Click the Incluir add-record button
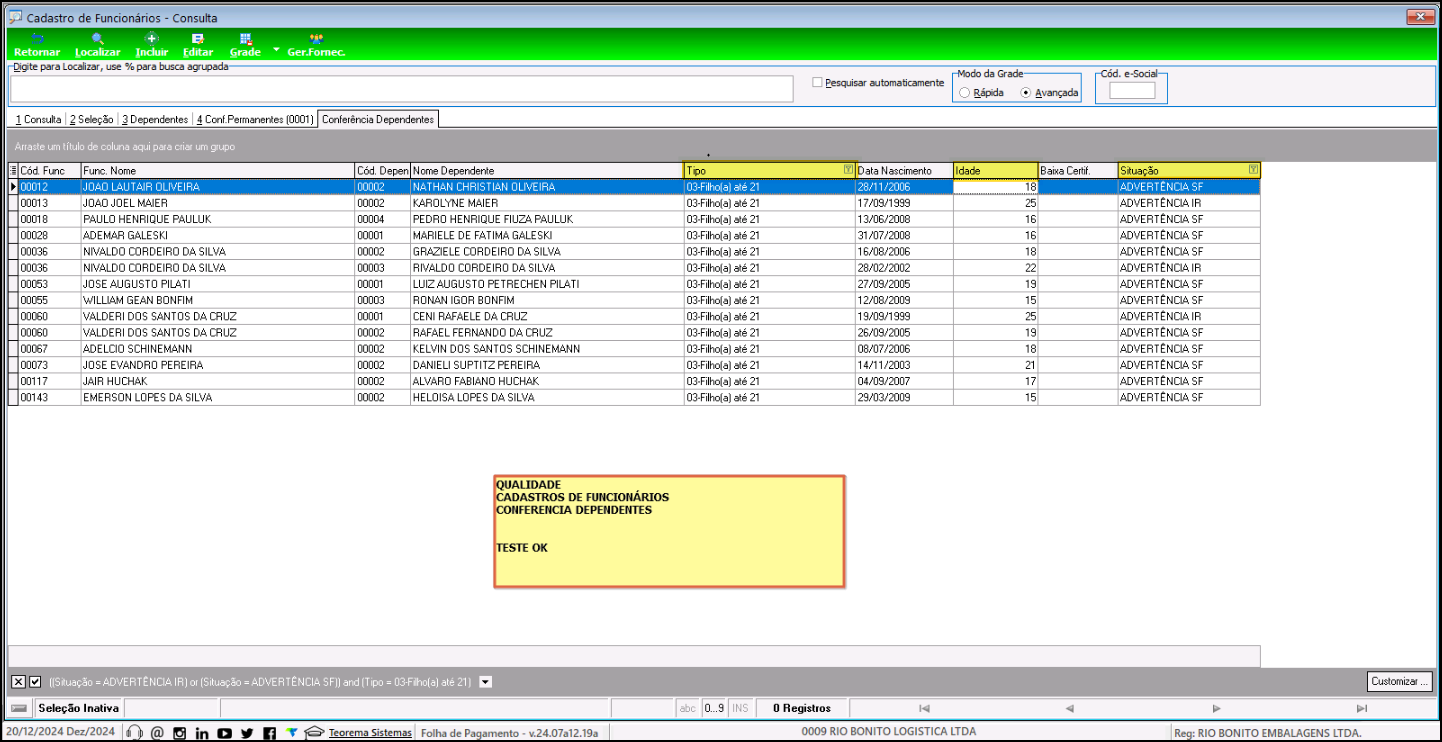 152,45
